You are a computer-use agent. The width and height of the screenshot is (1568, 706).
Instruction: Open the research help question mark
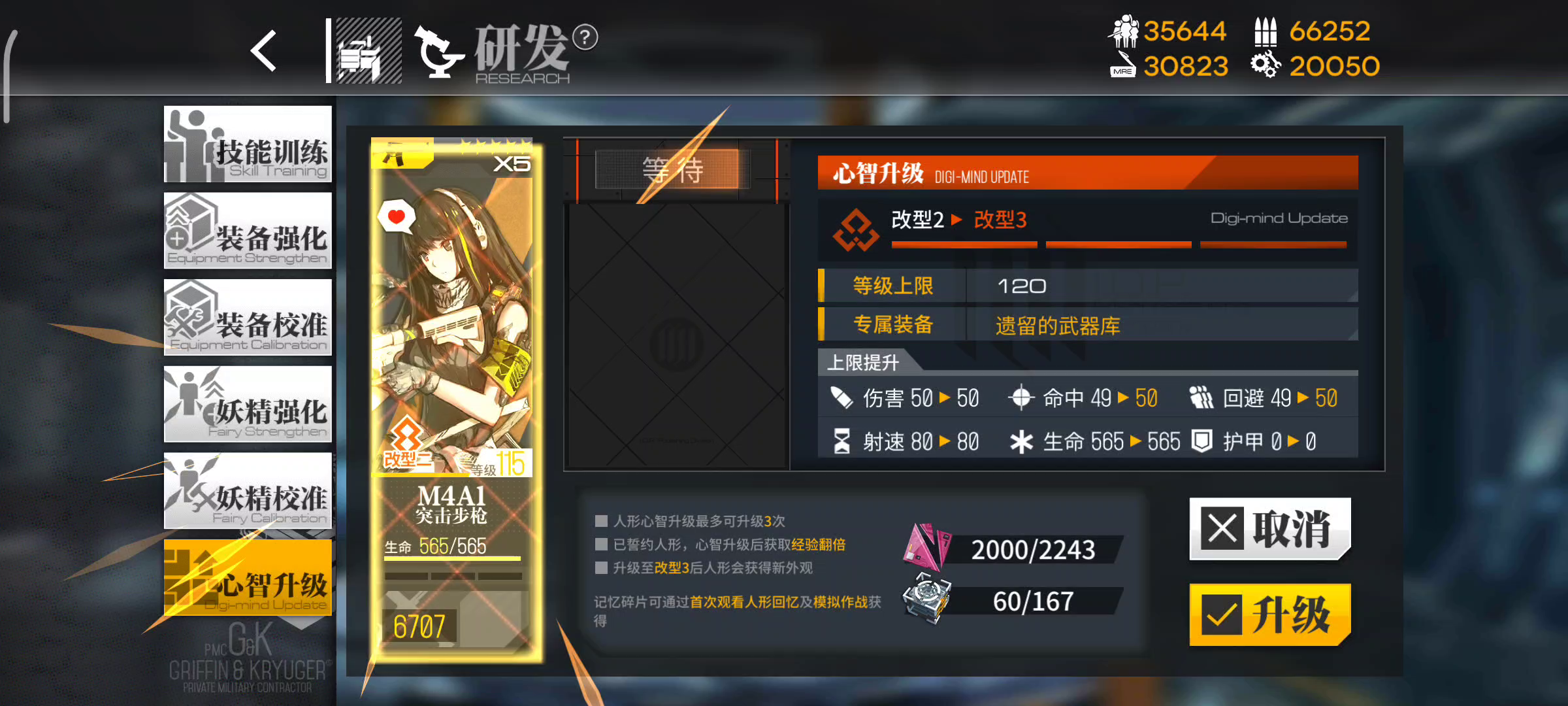585,37
